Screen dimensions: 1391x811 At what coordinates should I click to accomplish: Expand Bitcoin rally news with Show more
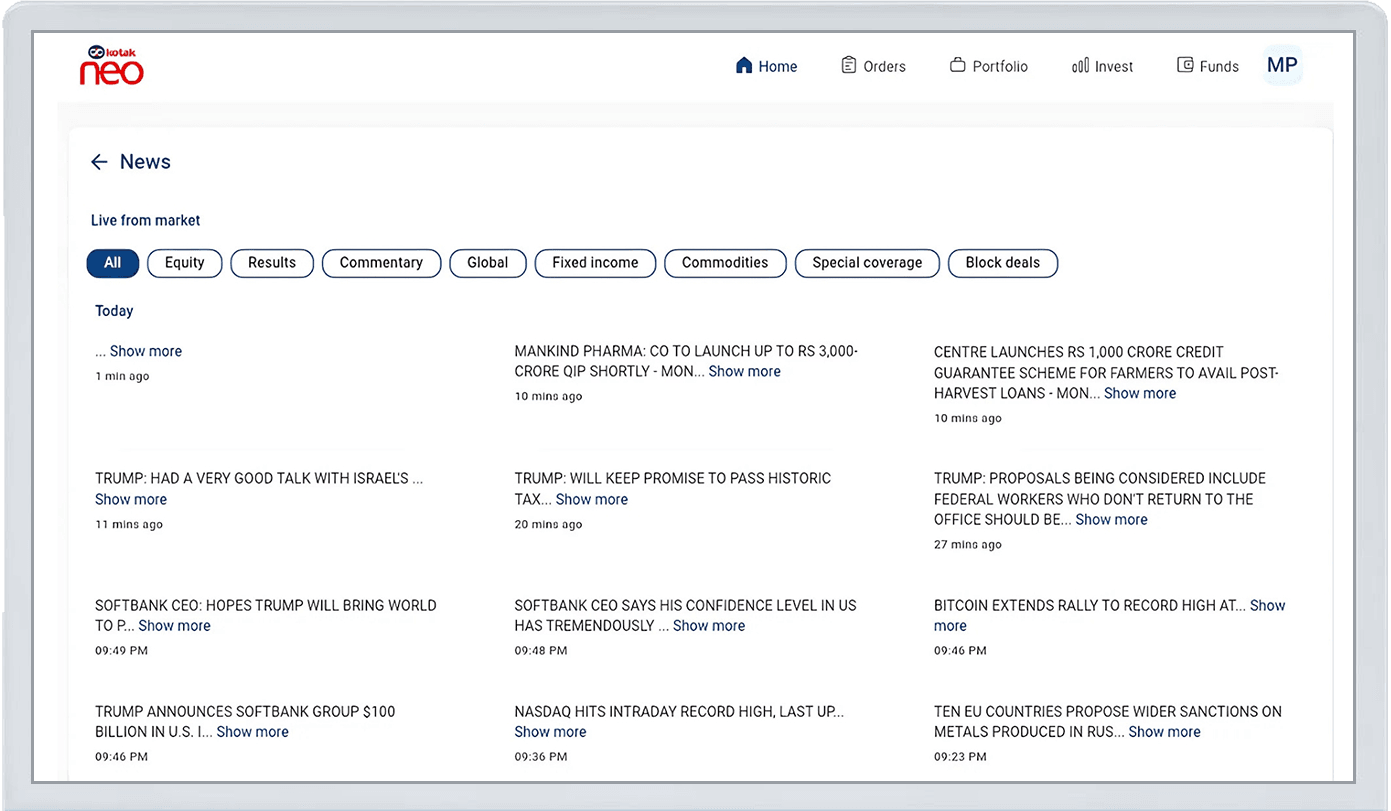click(1266, 606)
